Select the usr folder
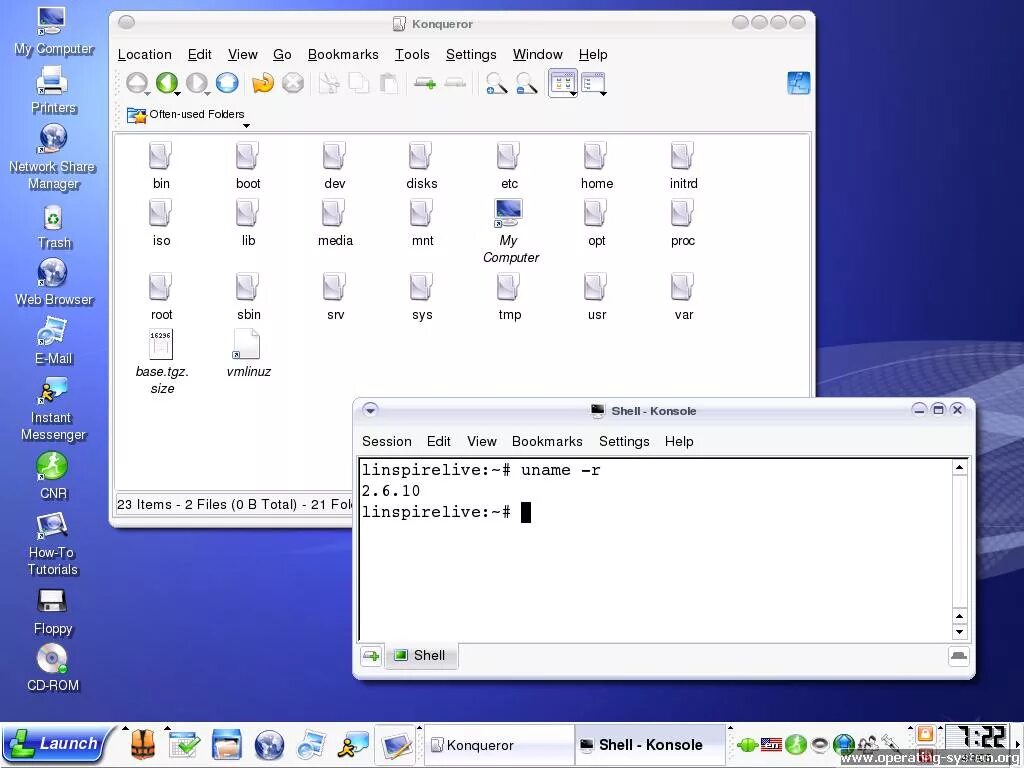 pyautogui.click(x=596, y=297)
